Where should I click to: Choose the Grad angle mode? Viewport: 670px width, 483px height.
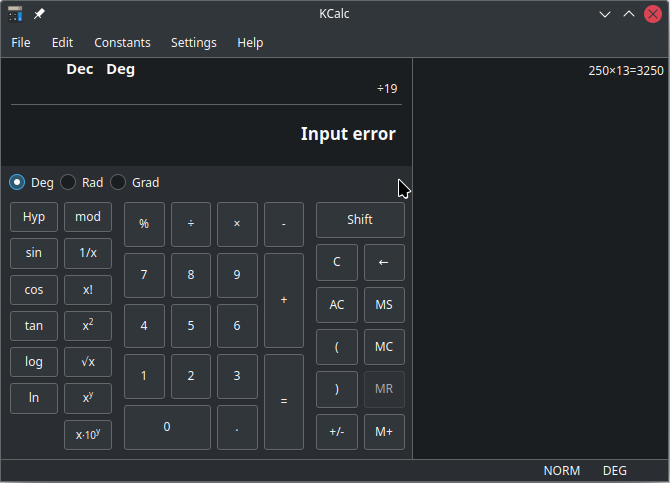pos(119,182)
